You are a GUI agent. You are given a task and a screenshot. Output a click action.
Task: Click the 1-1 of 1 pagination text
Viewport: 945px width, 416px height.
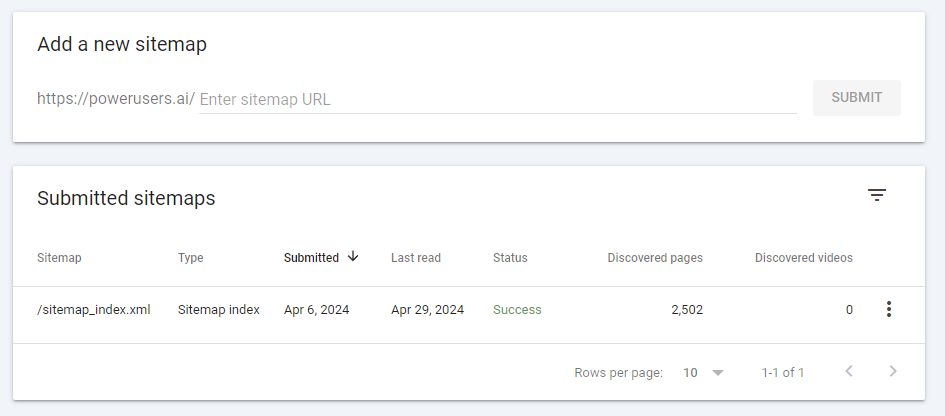tap(783, 373)
